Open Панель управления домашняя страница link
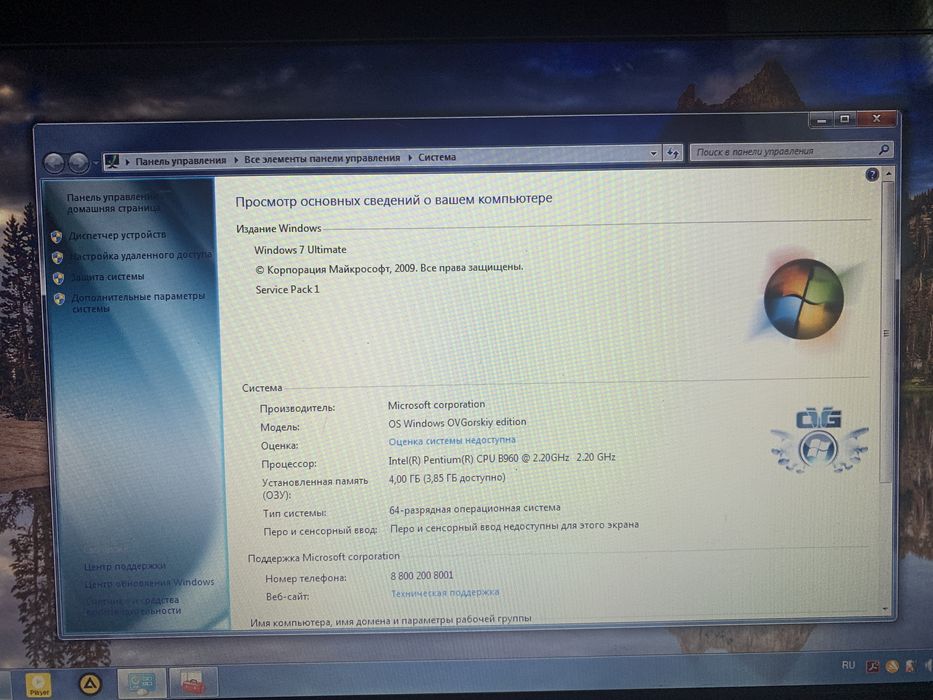The height and width of the screenshot is (700, 933). point(112,202)
